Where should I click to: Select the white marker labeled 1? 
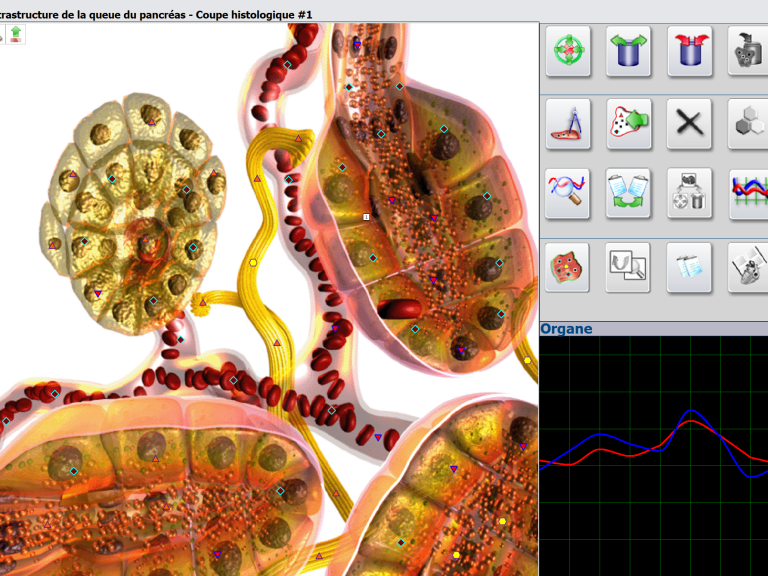(366, 216)
